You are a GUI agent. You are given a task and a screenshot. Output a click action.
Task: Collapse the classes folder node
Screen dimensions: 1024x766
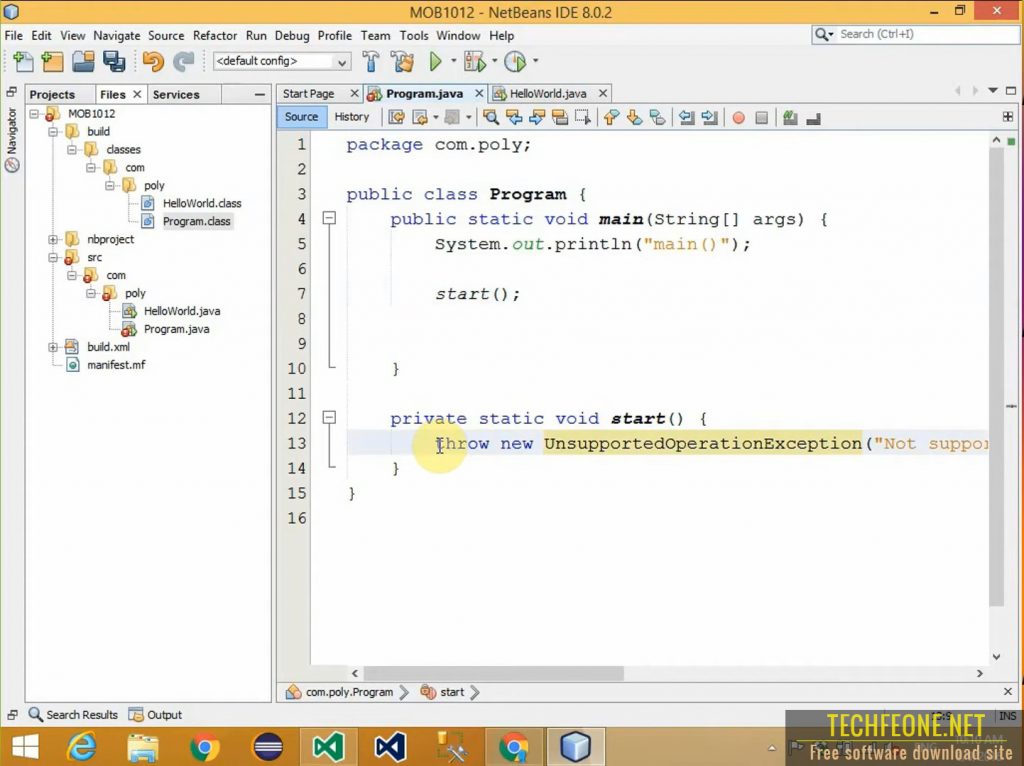72,150
